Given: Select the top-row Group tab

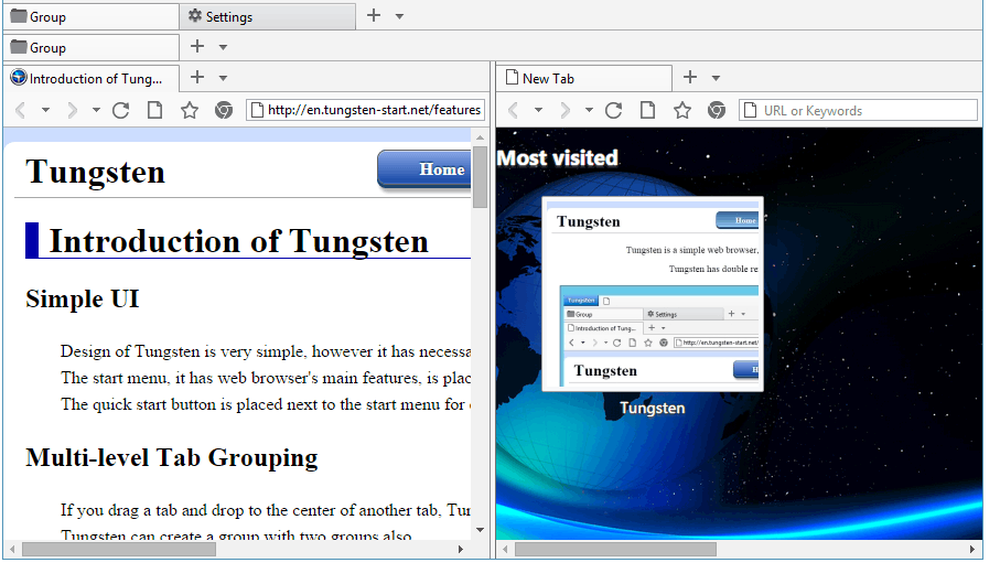Looking at the screenshot, I should click(x=91, y=17).
